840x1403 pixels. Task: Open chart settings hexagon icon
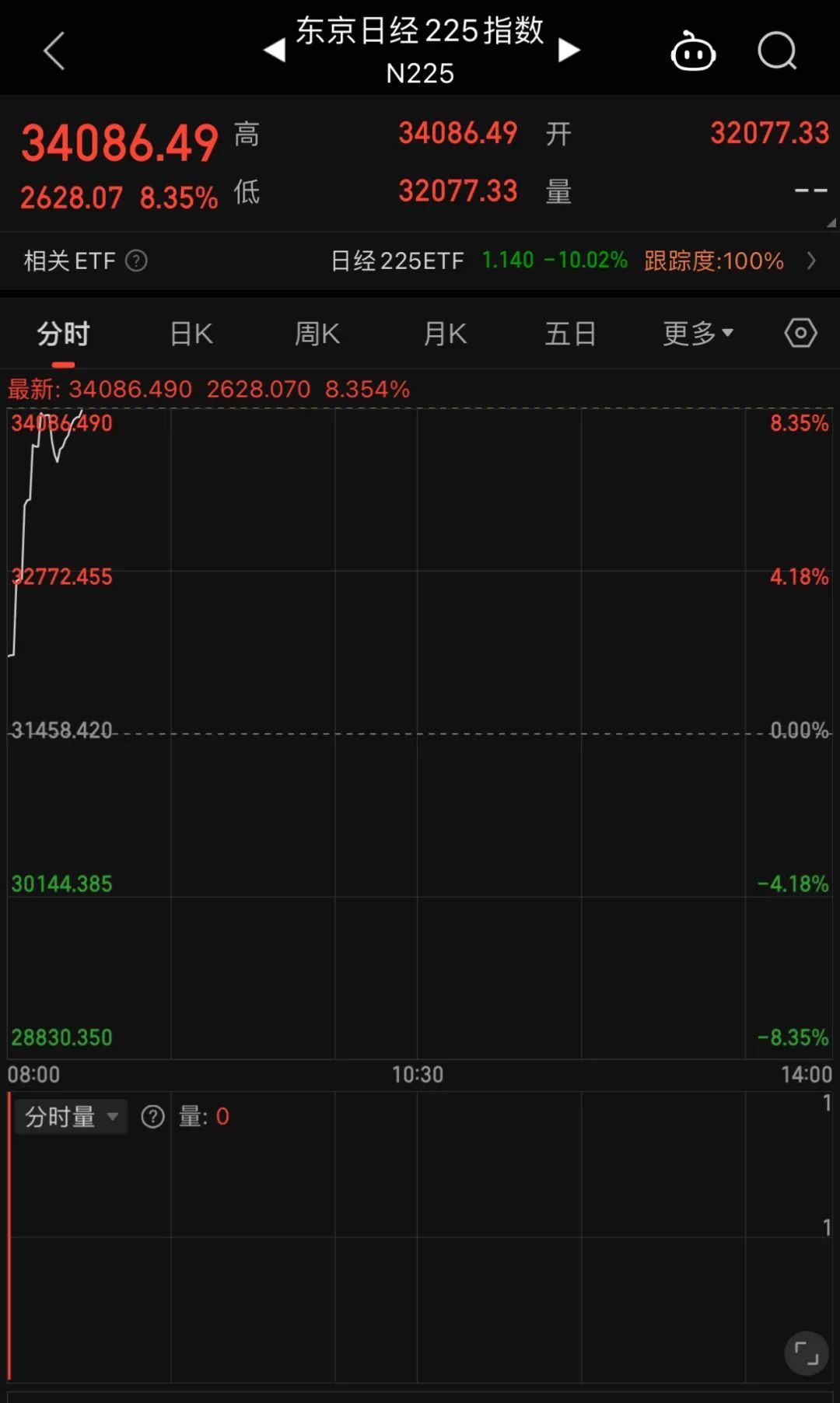pyautogui.click(x=800, y=334)
